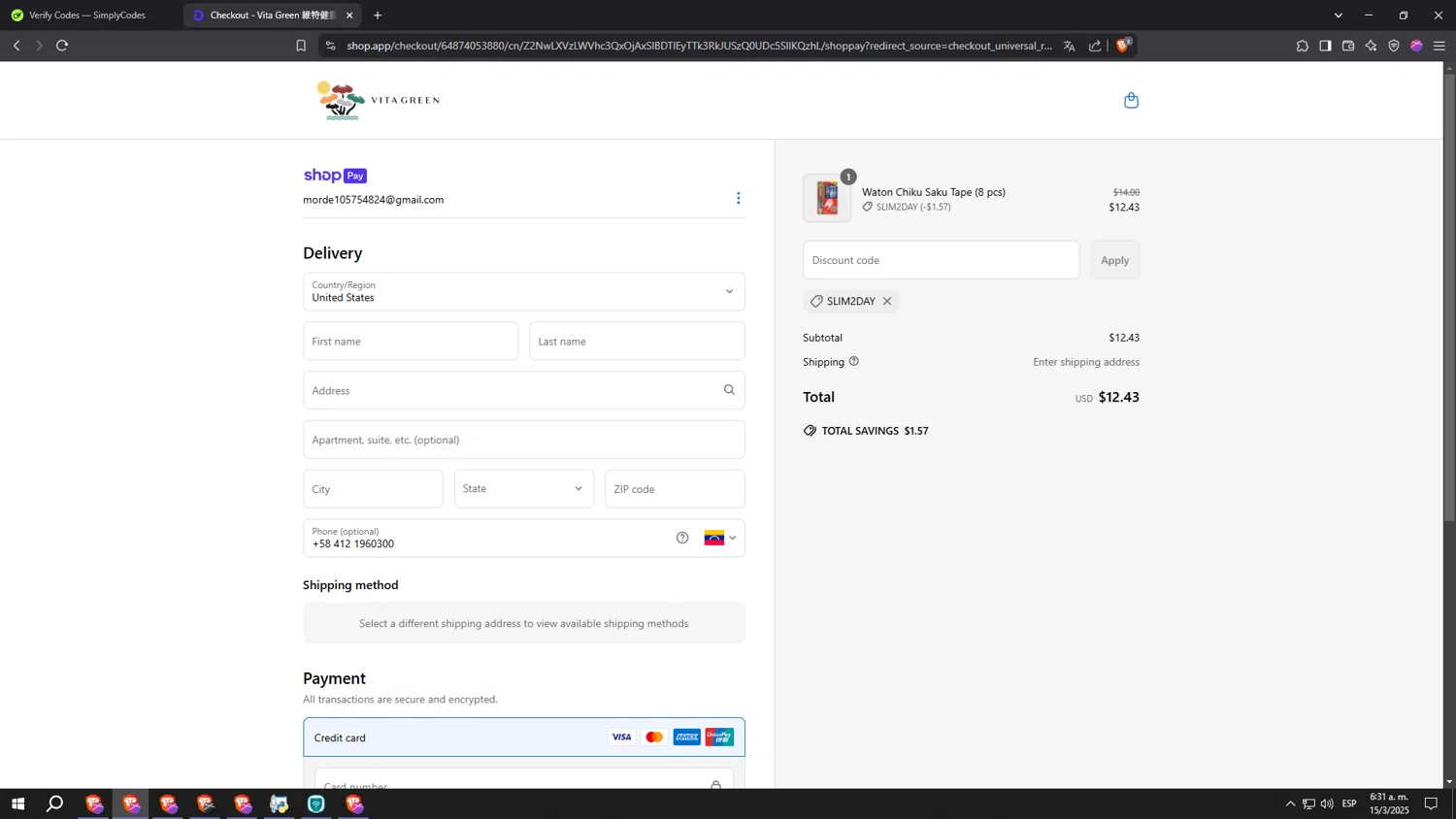Image resolution: width=1456 pixels, height=819 pixels.
Task: Open a new browser tab
Action: (378, 16)
